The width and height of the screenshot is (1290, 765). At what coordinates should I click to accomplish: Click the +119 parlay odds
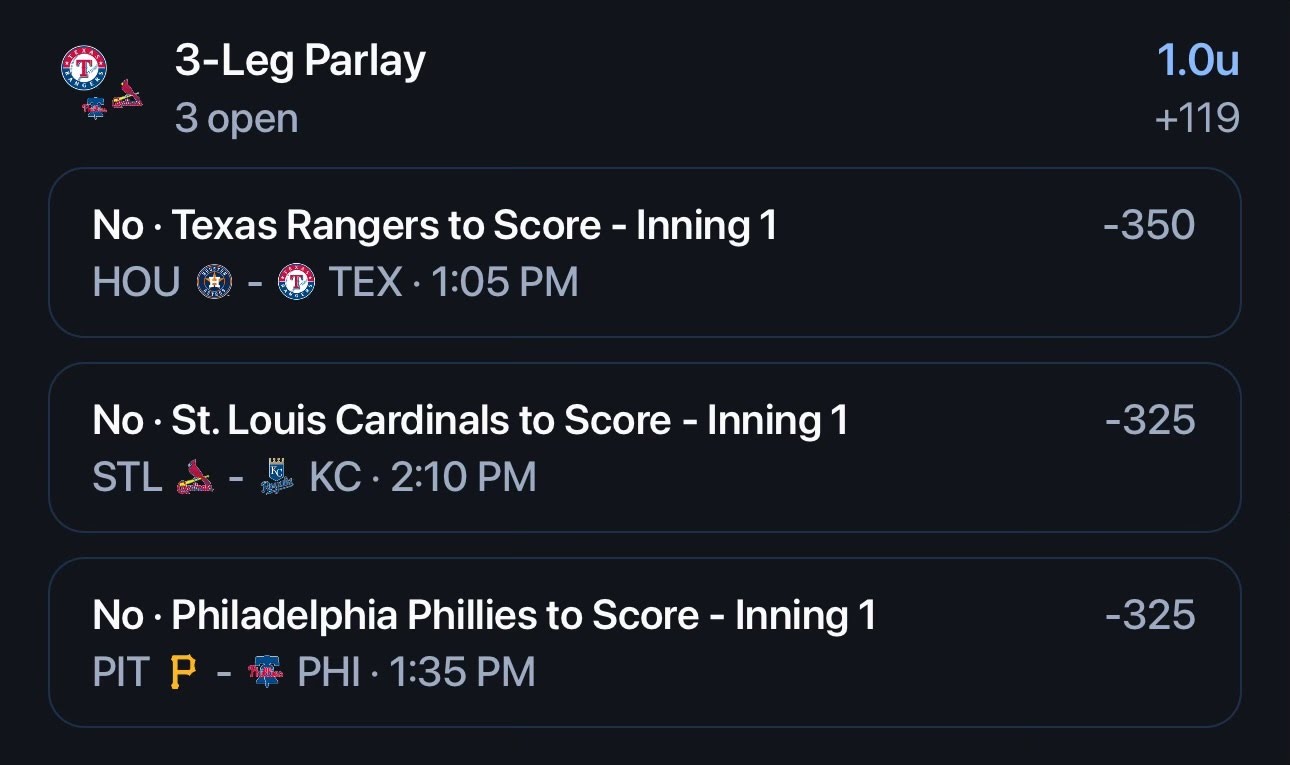(1196, 118)
